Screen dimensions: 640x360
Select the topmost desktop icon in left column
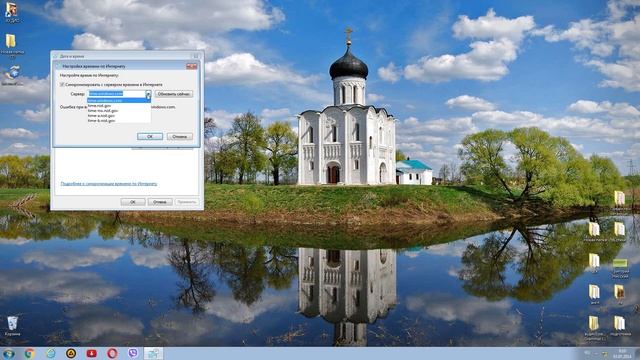click(11, 11)
